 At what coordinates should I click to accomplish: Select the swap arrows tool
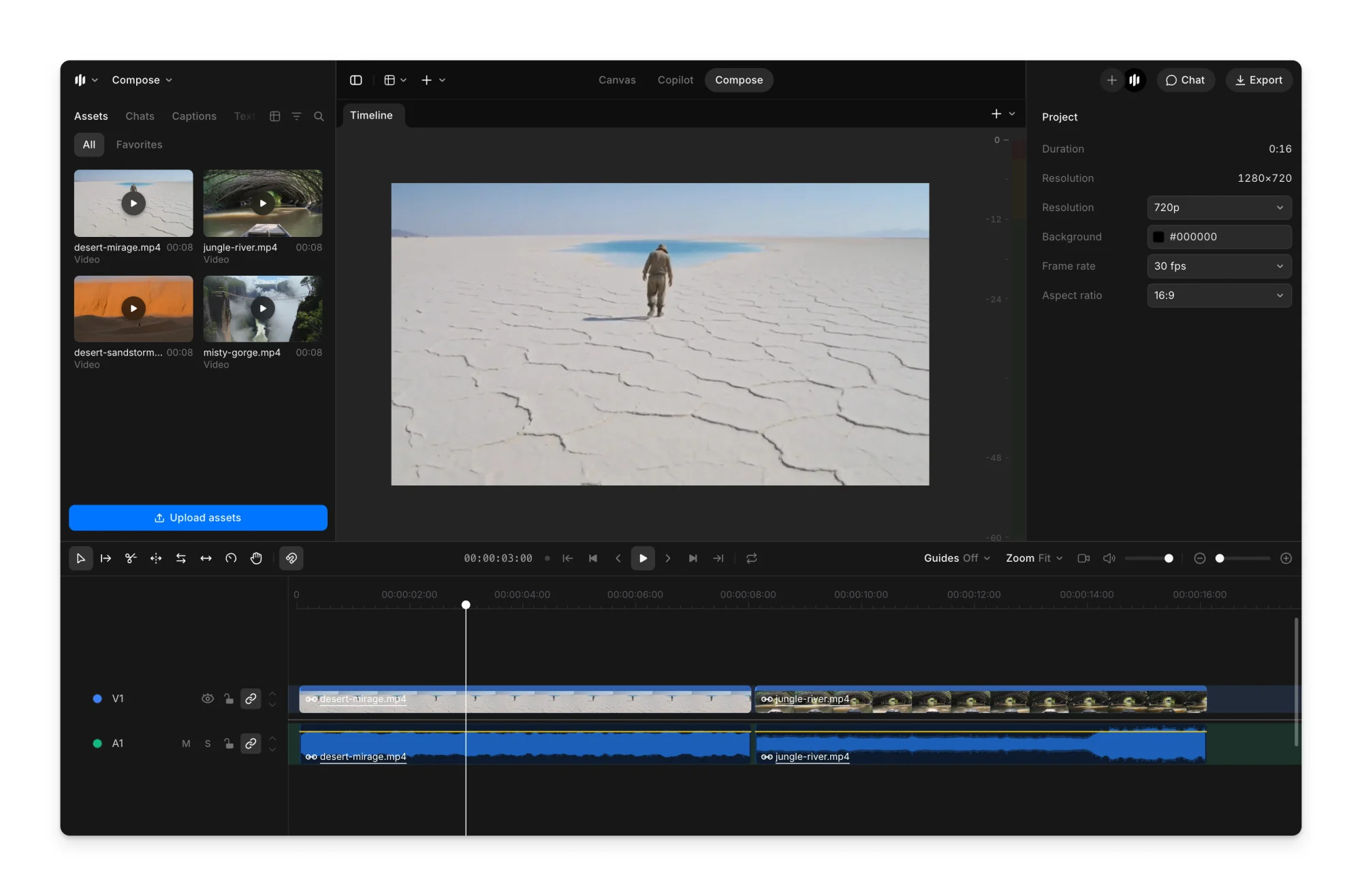tap(181, 558)
